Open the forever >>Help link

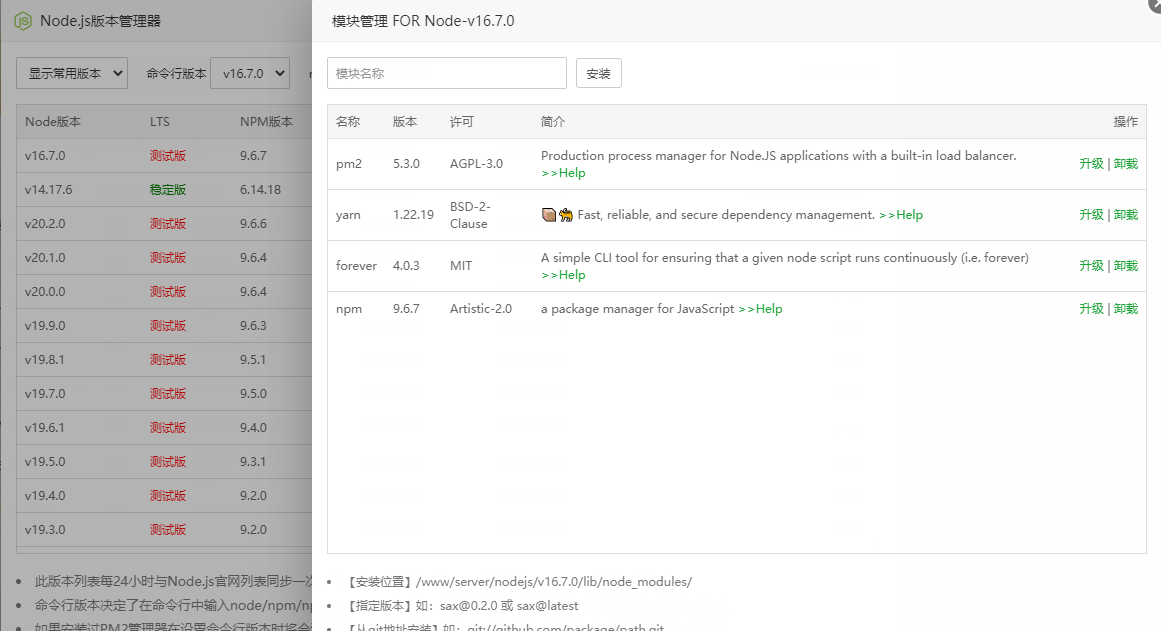(563, 275)
